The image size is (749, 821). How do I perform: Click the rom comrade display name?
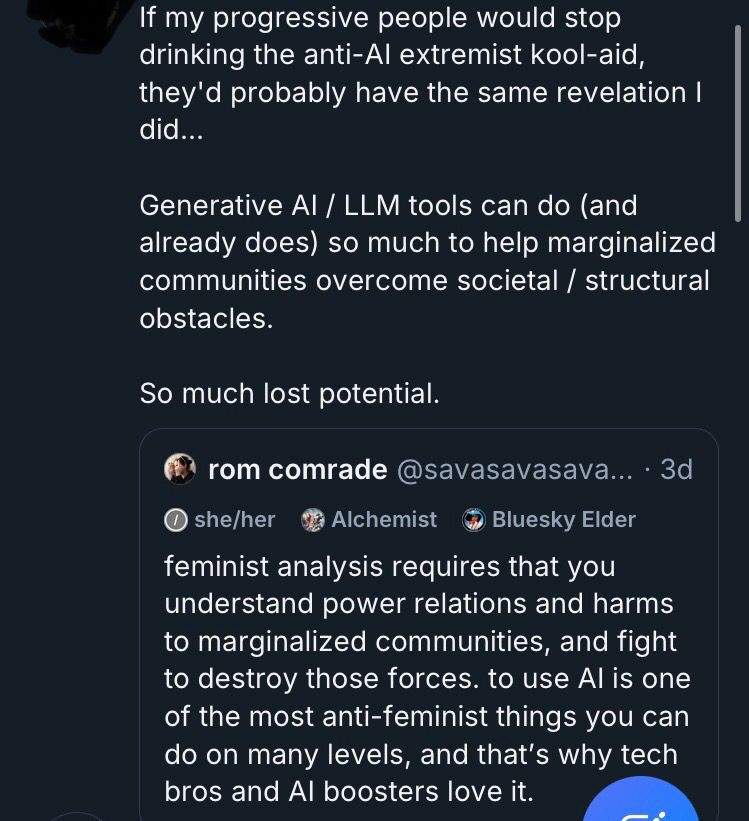coord(297,469)
